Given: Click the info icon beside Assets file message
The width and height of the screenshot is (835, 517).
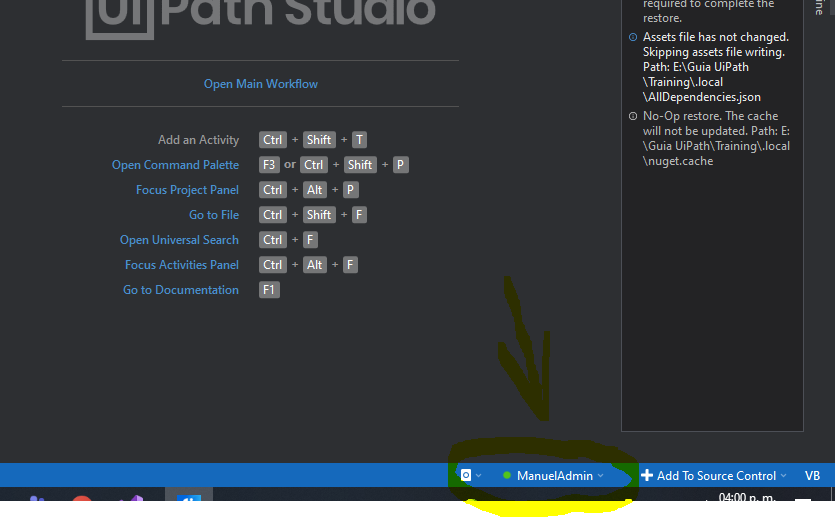Looking at the screenshot, I should (633, 37).
